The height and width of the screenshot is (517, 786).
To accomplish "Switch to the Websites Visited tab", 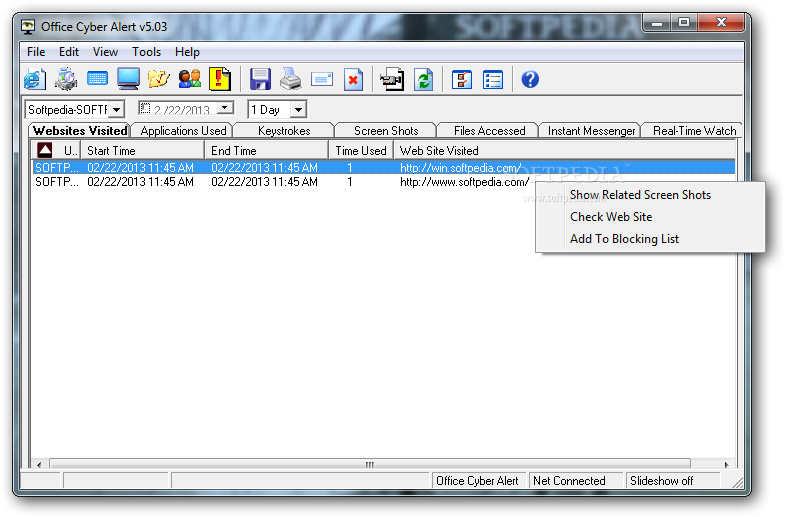I will coord(80,130).
